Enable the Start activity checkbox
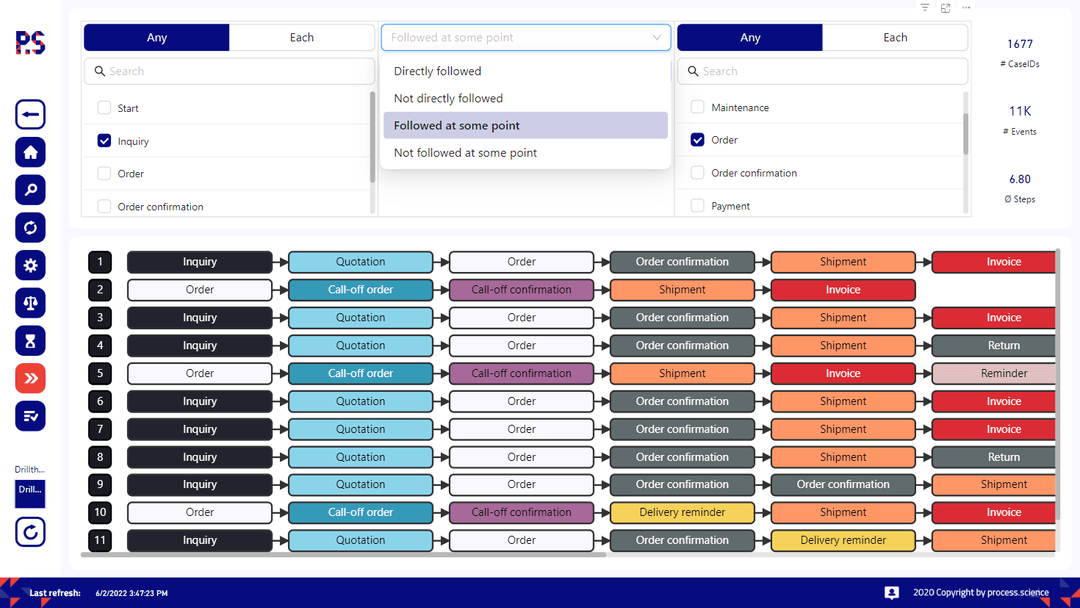The image size is (1080, 608). coord(104,107)
